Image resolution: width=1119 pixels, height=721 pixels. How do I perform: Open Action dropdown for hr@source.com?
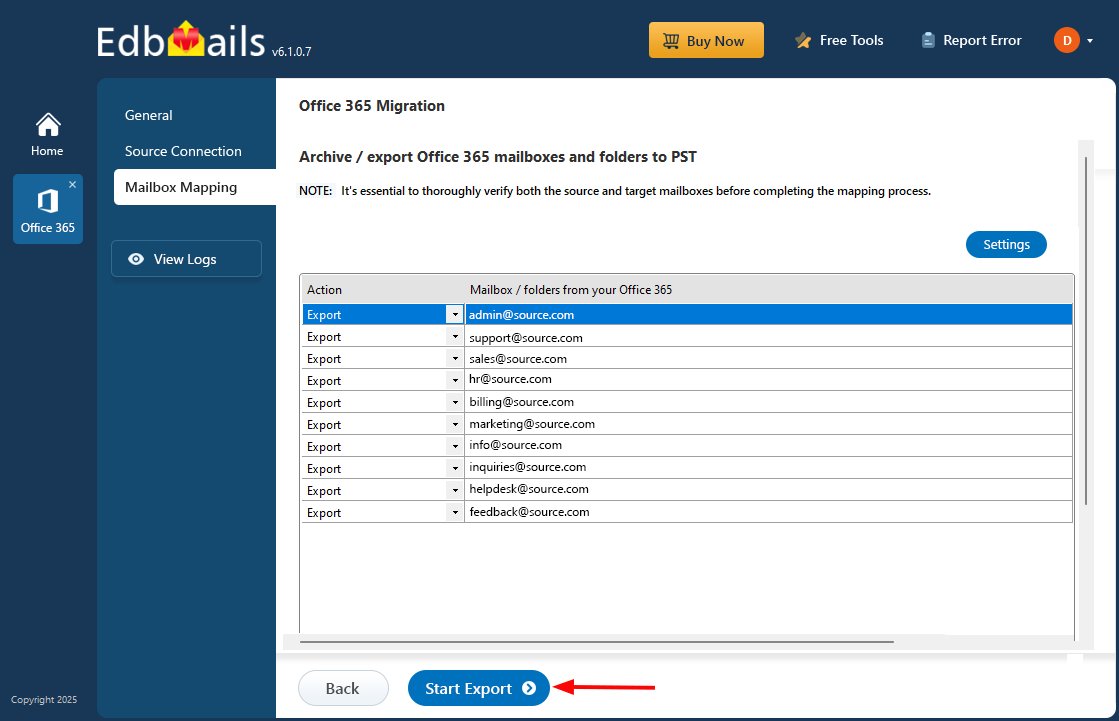pyautogui.click(x=455, y=380)
